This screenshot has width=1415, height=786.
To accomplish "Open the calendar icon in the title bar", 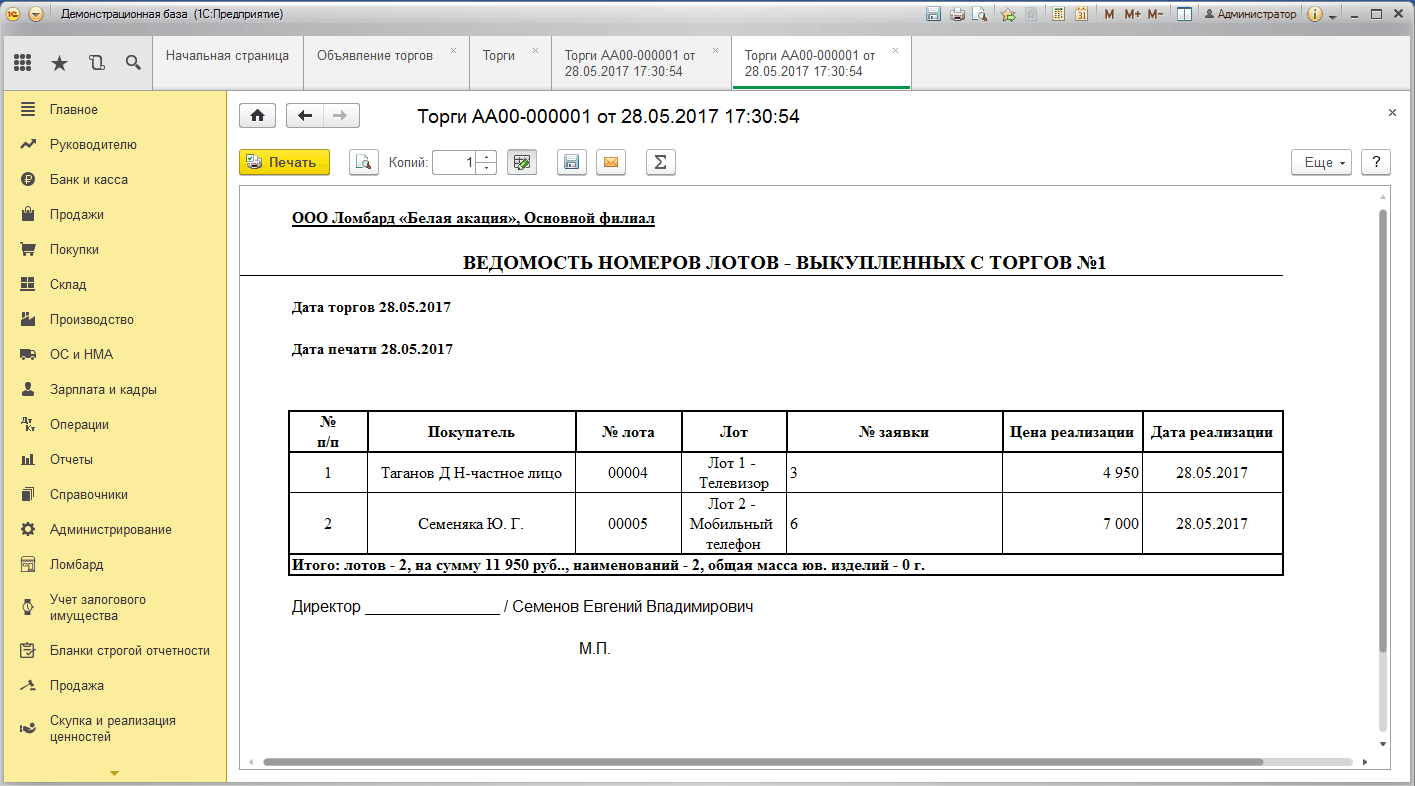I will pos(1081,14).
